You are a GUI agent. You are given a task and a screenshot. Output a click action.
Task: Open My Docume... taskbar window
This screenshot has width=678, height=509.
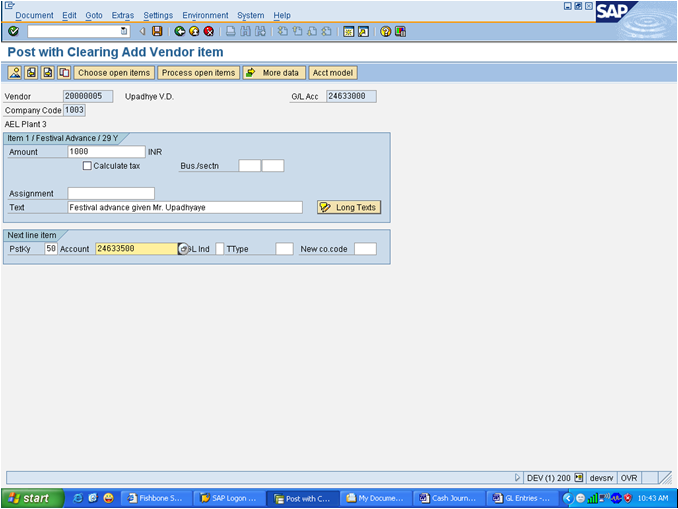(375, 498)
